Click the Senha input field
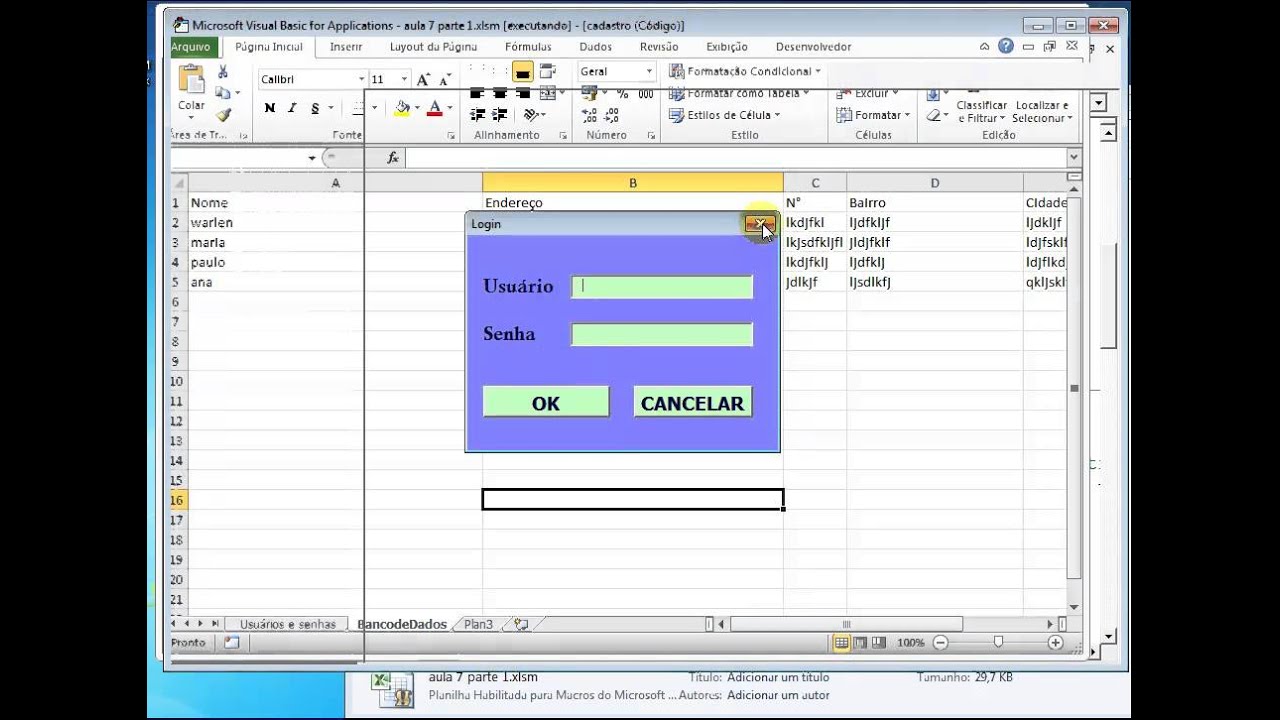The image size is (1280, 720). 662,334
